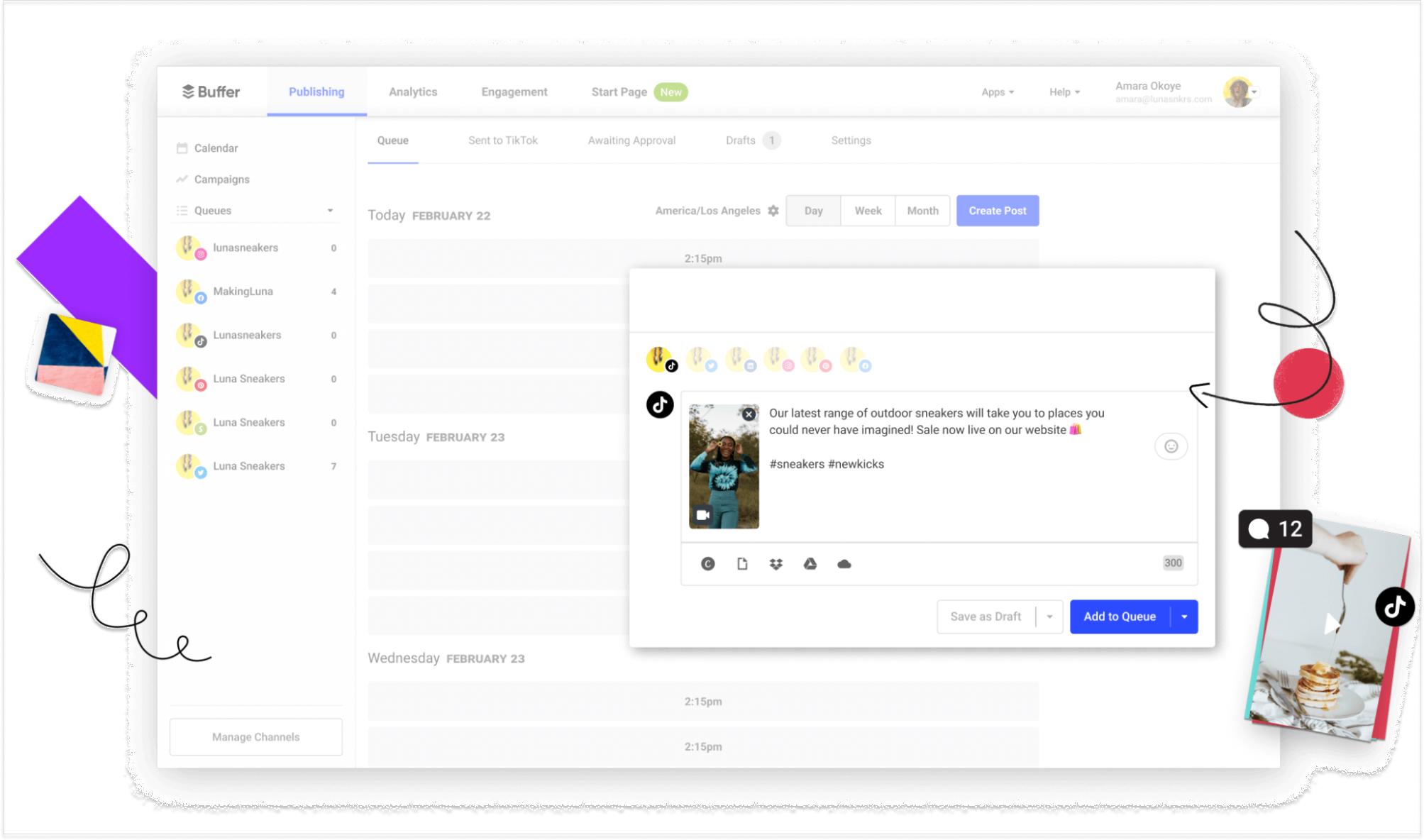Image resolution: width=1424 pixels, height=840 pixels.
Task: Click the #sneakers #newkicks hashtag line
Action: [827, 464]
